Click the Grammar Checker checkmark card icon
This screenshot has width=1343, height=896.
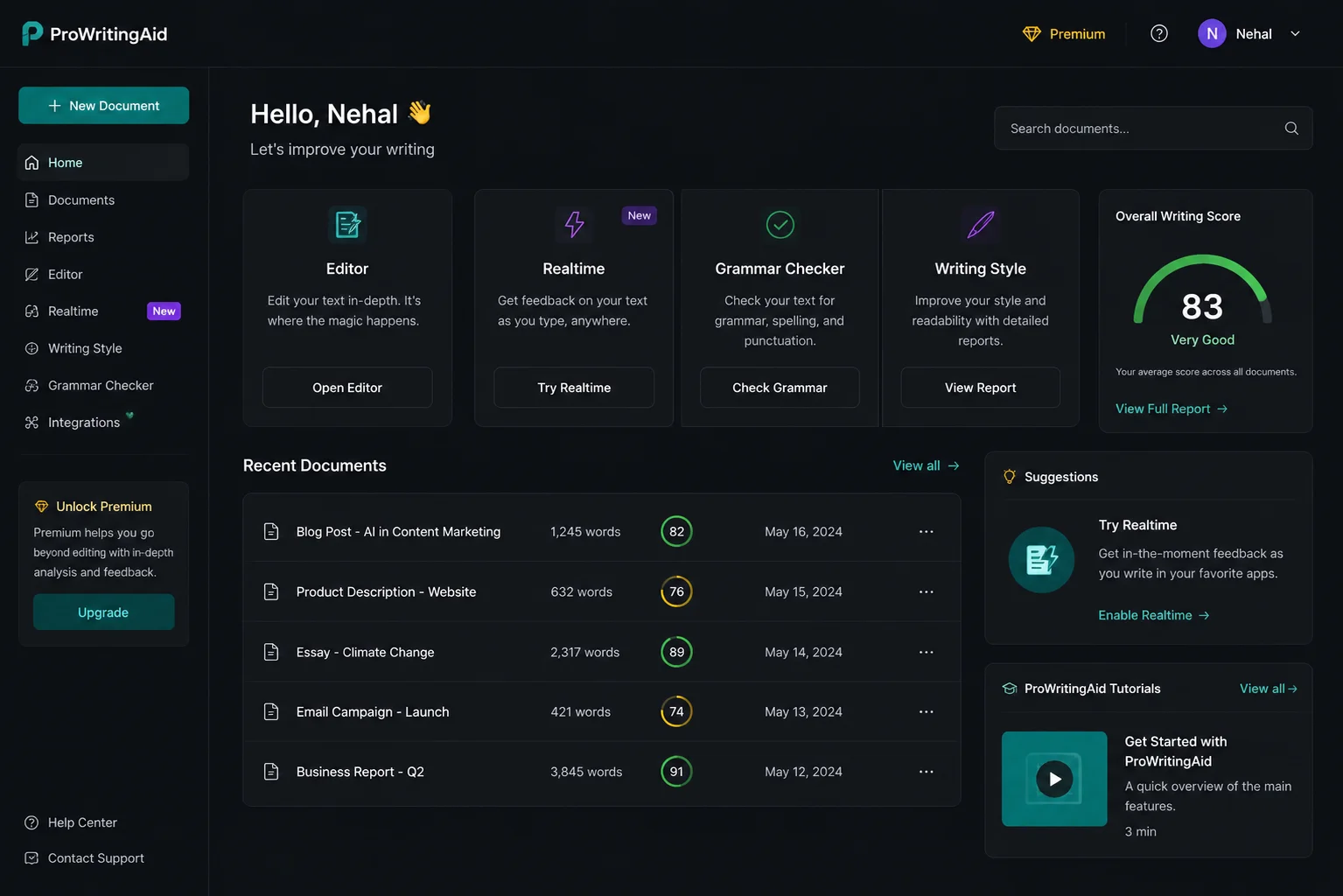coord(780,225)
